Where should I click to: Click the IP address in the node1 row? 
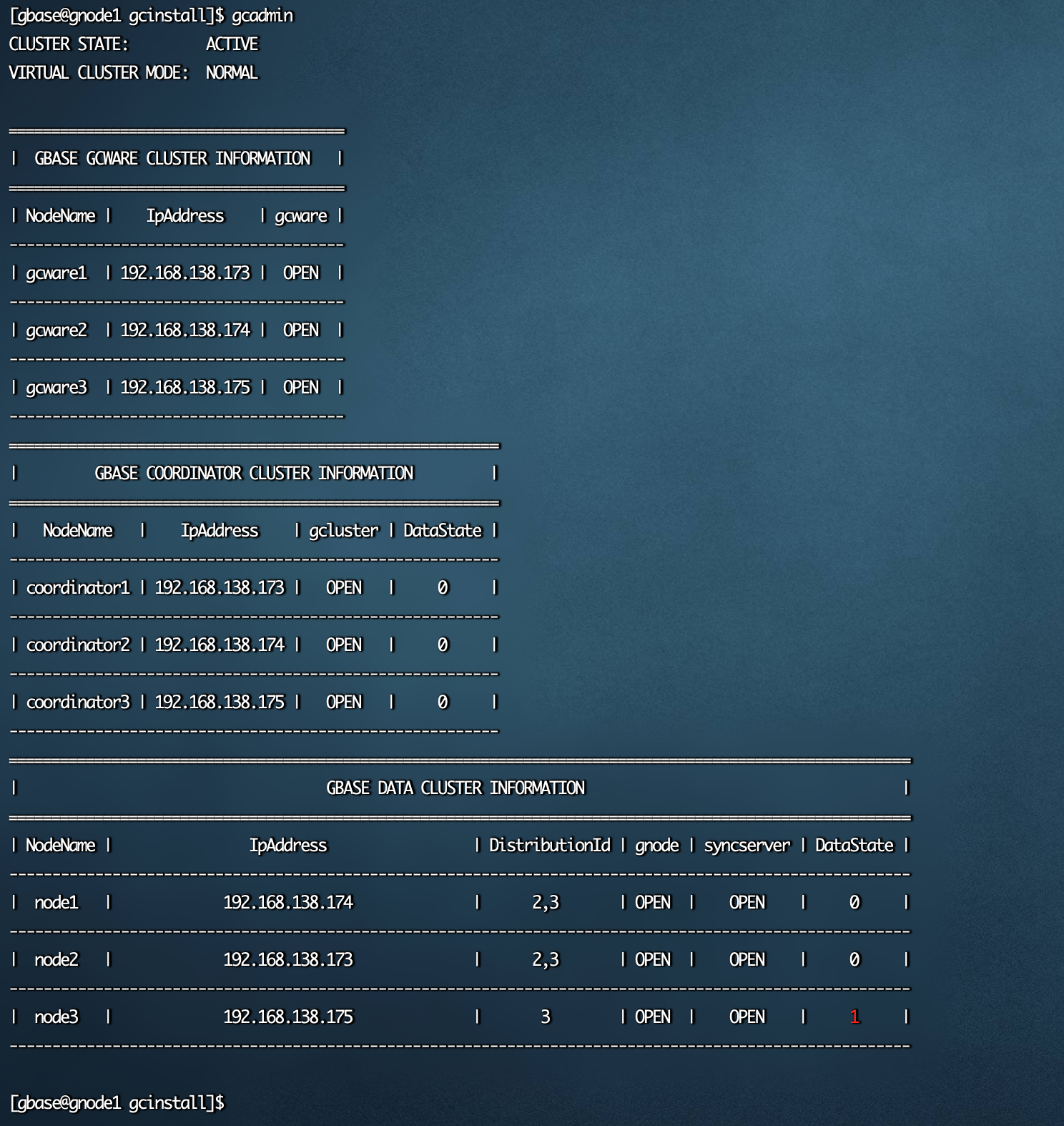(x=288, y=903)
